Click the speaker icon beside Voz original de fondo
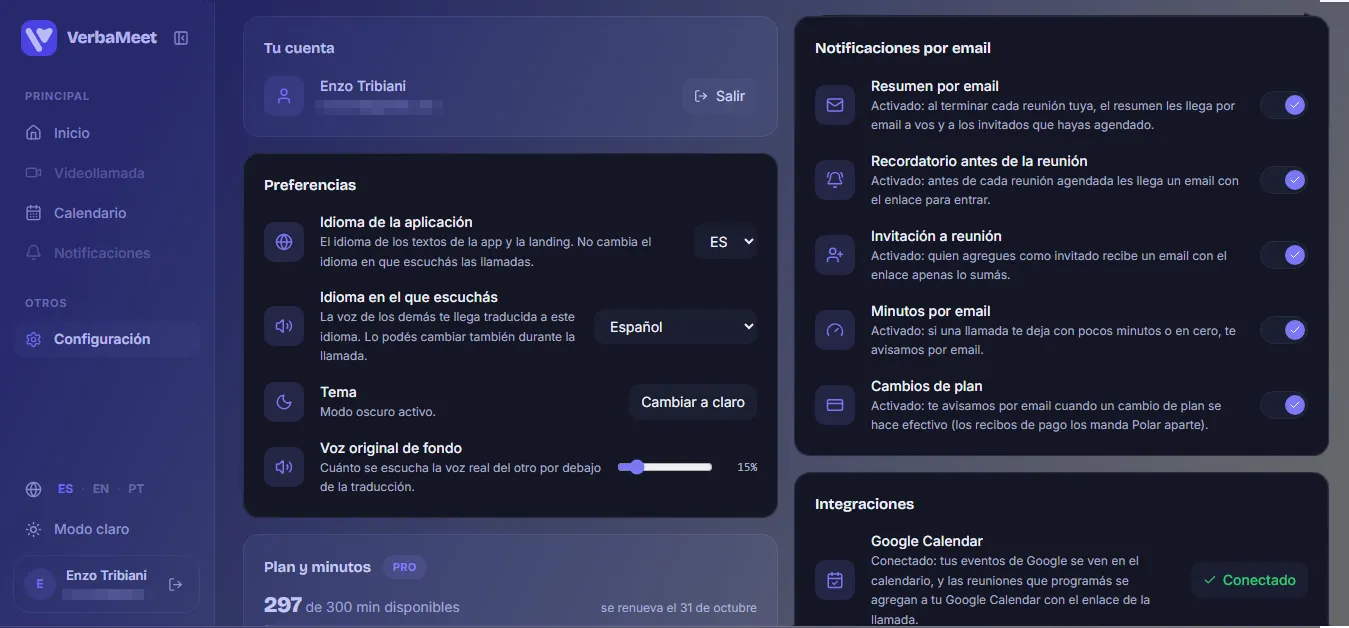Viewport: 1349px width, 628px height. (x=284, y=467)
